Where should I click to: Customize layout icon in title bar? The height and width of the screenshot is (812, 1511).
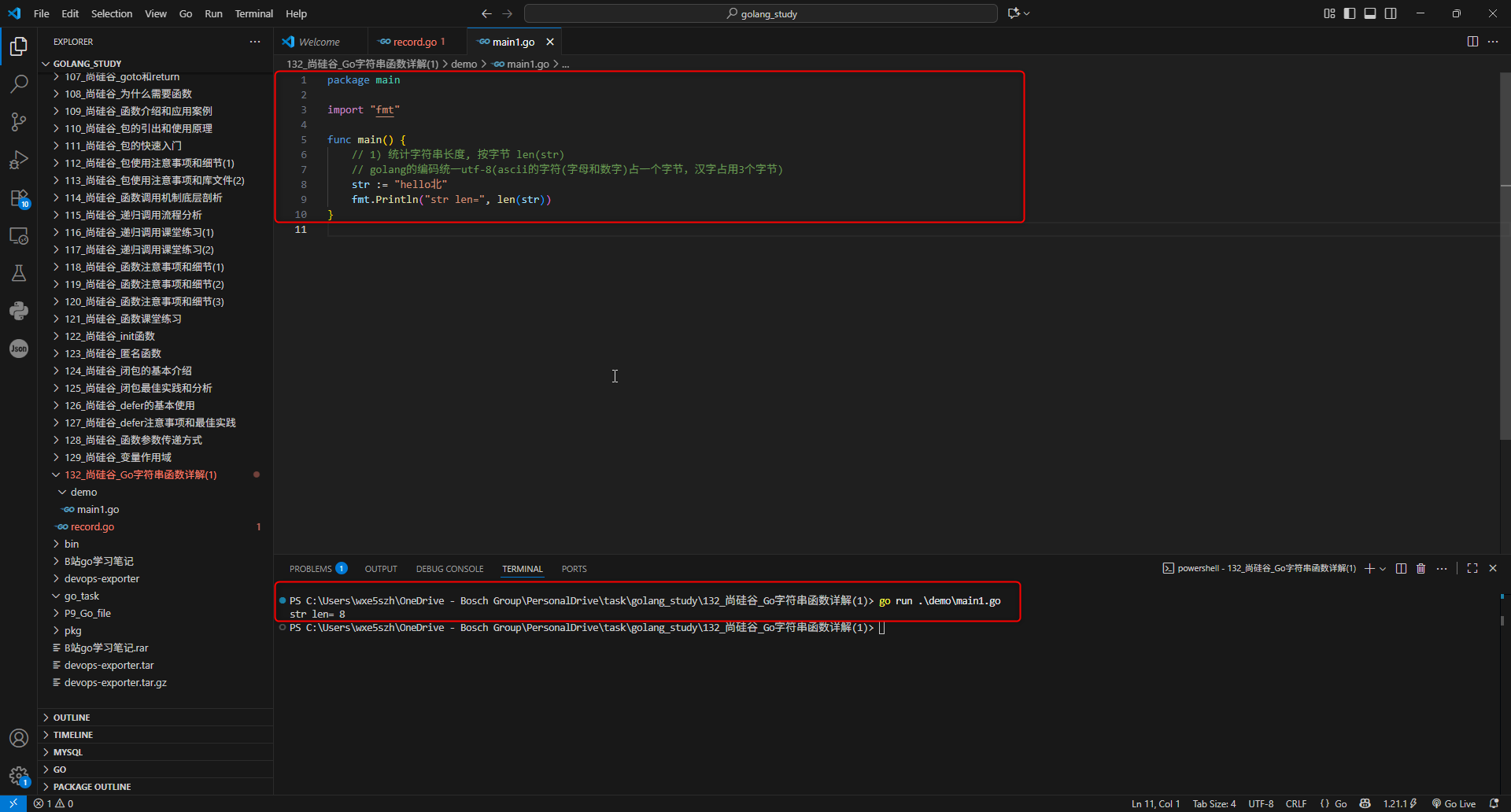tap(1329, 13)
